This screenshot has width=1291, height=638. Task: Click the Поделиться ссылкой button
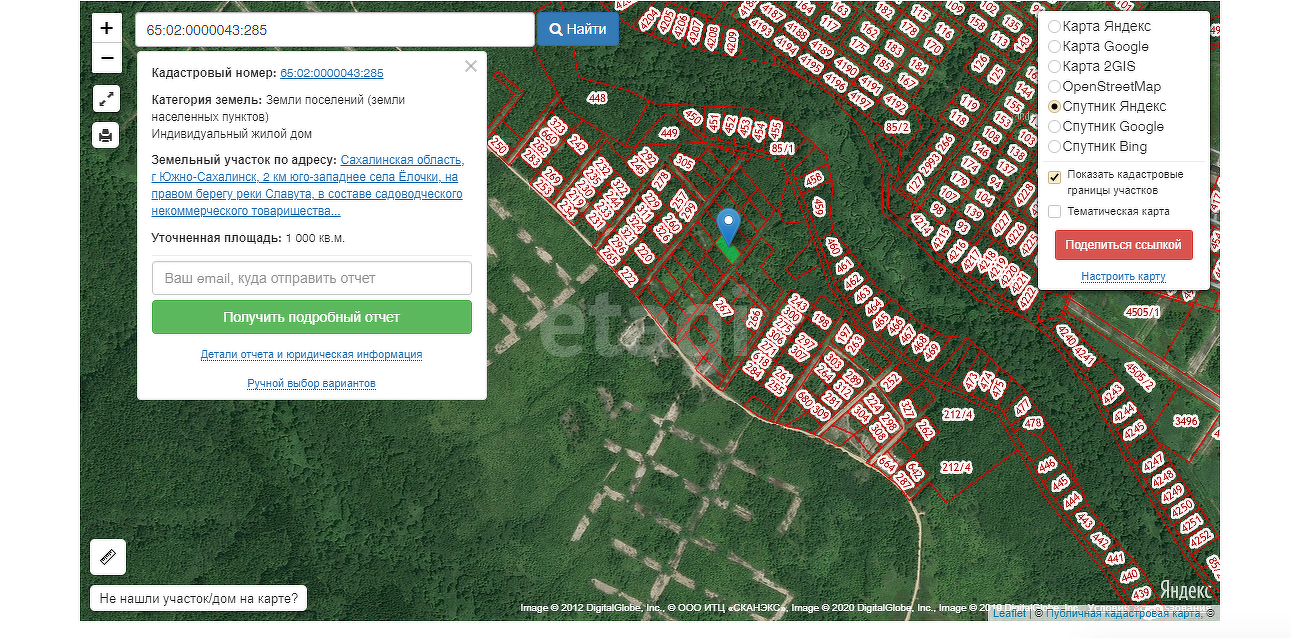1123,245
